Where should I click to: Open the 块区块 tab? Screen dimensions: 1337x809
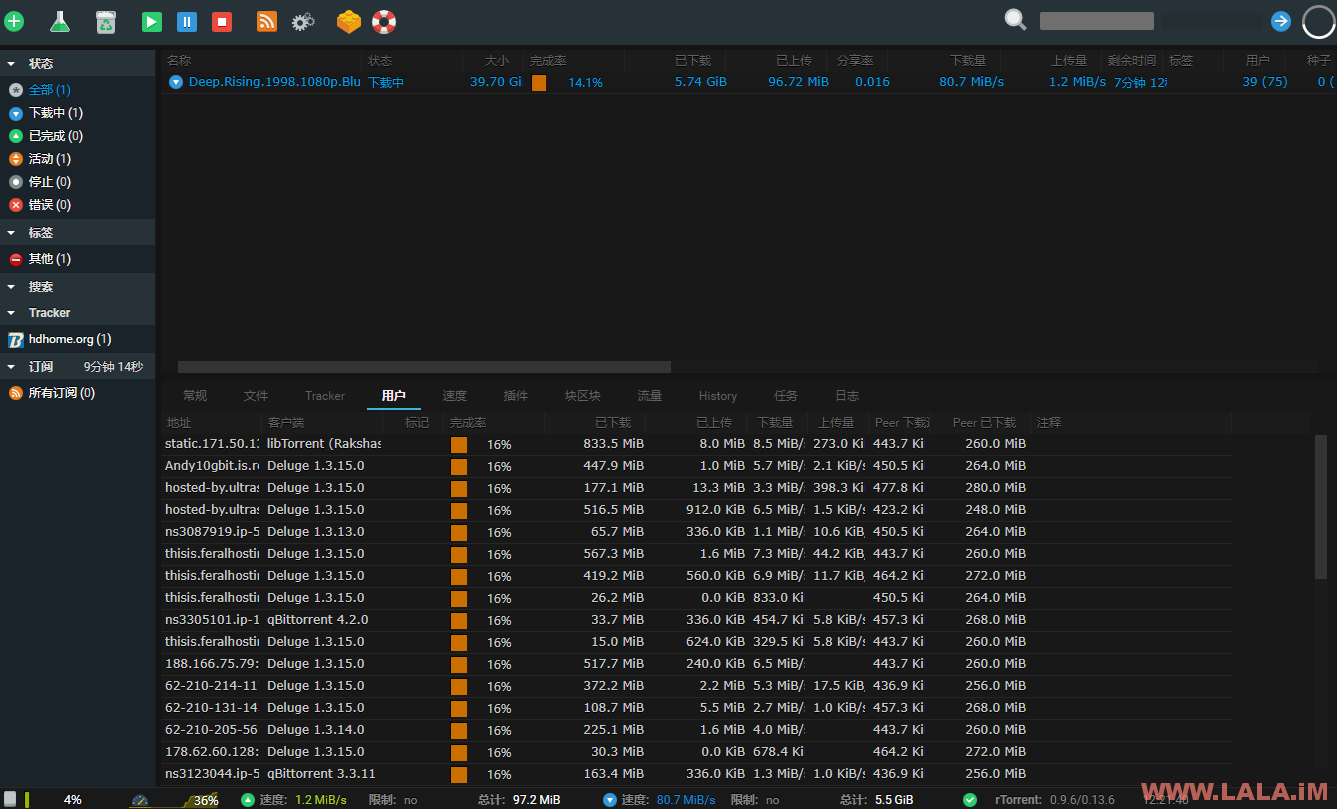pyautogui.click(x=583, y=396)
